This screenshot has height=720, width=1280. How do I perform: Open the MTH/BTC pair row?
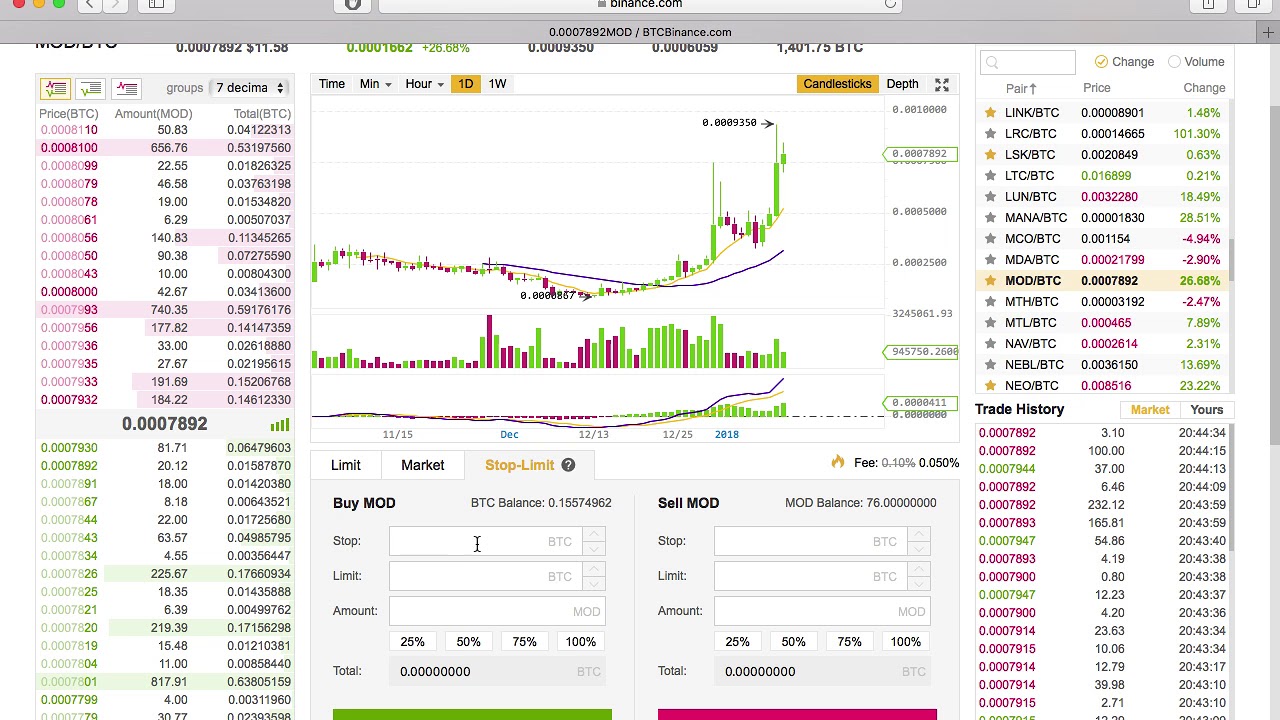coord(1103,302)
